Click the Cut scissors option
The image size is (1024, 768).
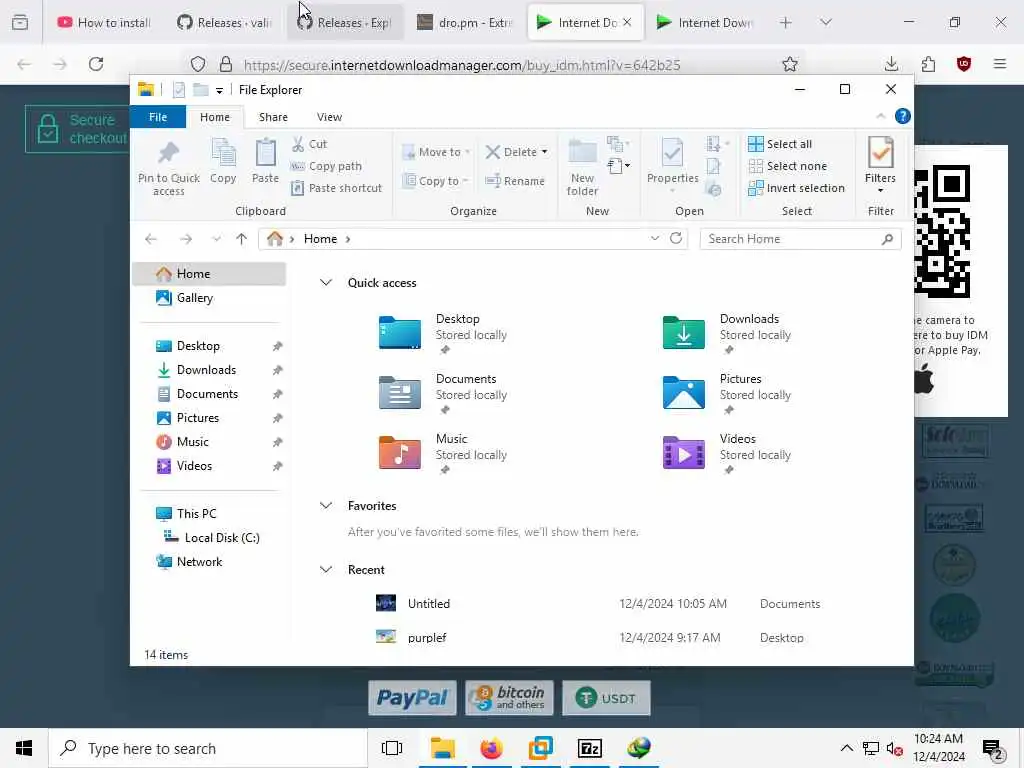310,144
